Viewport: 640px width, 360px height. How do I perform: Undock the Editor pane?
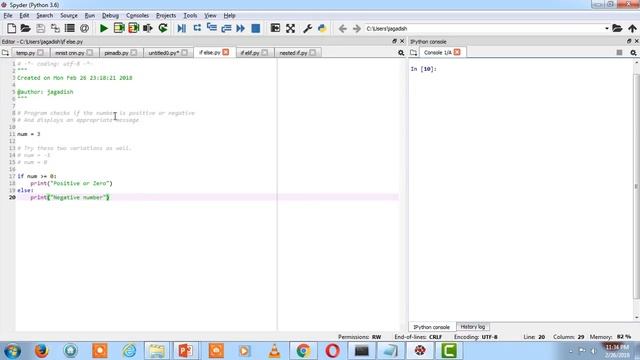pyautogui.click(x=394, y=41)
